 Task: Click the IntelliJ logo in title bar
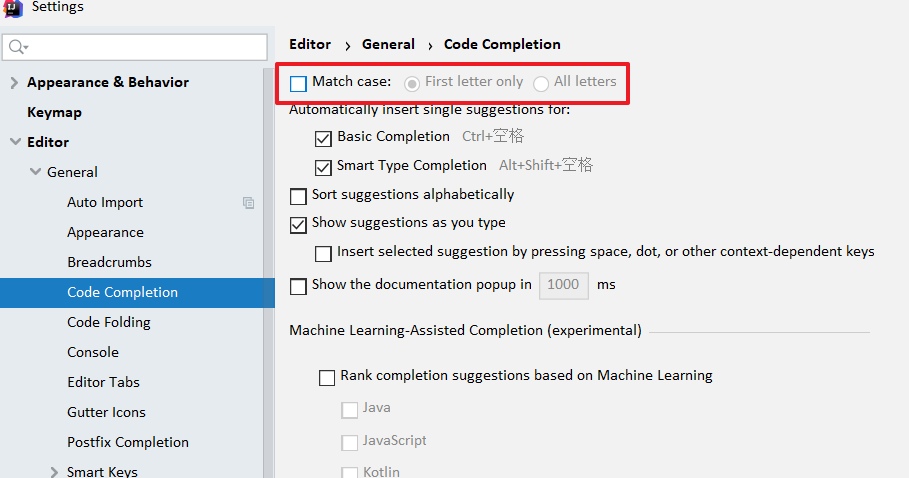tap(14, 8)
